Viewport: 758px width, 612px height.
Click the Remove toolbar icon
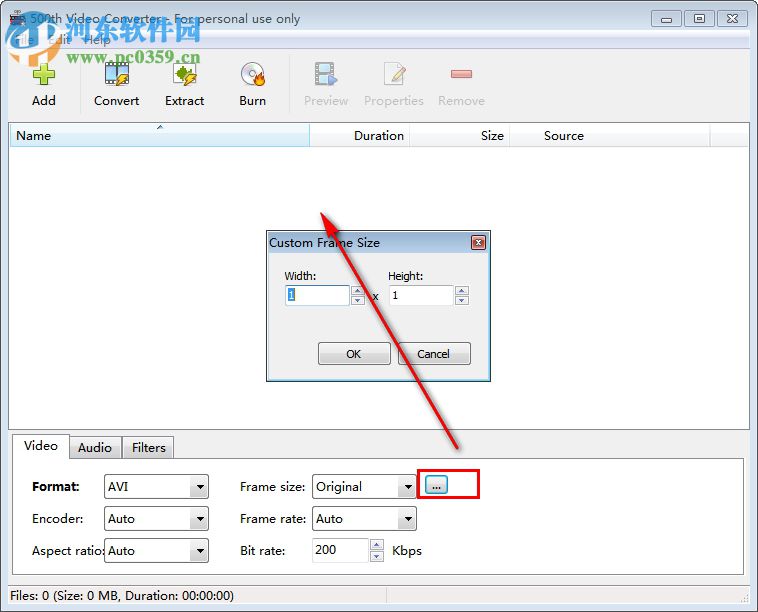pyautogui.click(x=461, y=85)
